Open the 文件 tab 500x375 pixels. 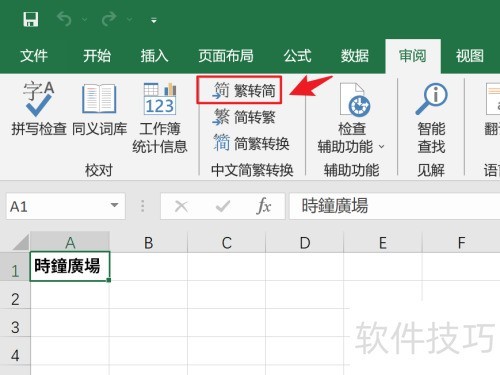coord(34,56)
